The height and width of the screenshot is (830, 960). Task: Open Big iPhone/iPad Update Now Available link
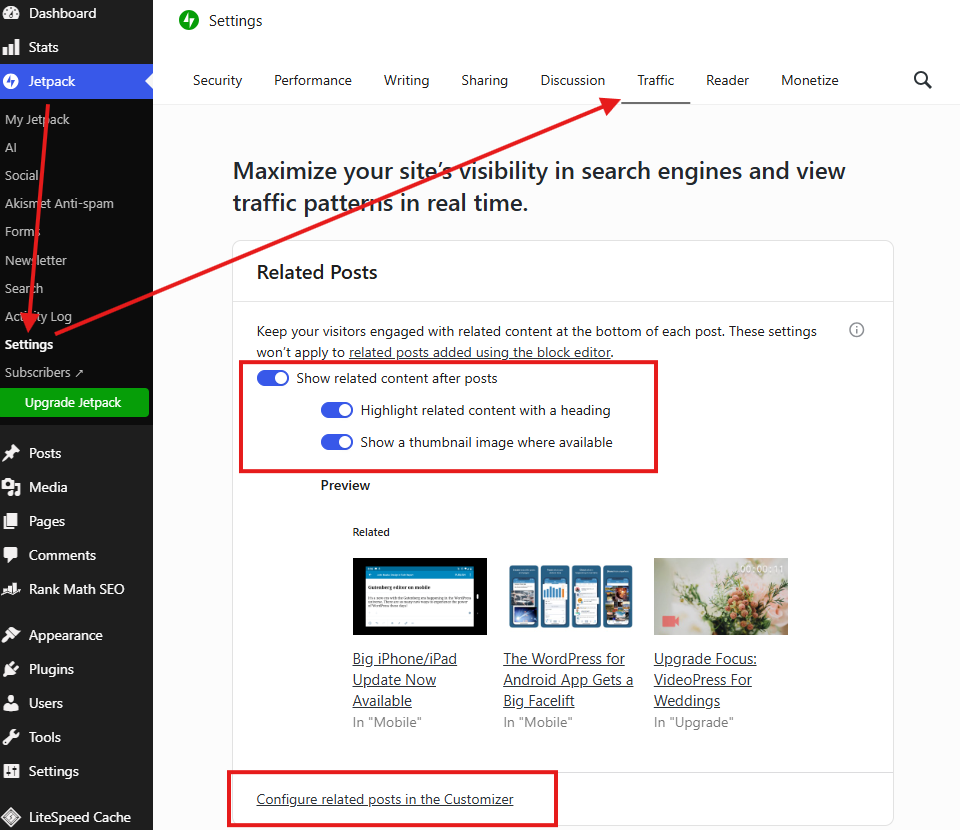[x=405, y=679]
